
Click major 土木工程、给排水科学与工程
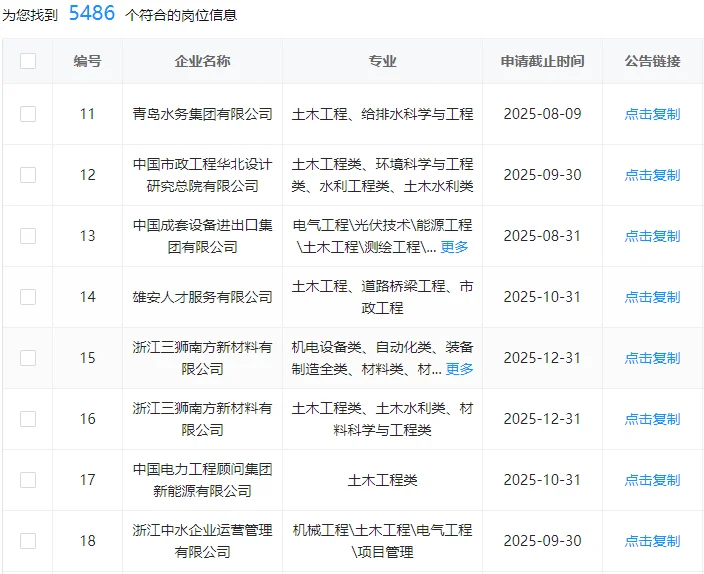pos(383,114)
